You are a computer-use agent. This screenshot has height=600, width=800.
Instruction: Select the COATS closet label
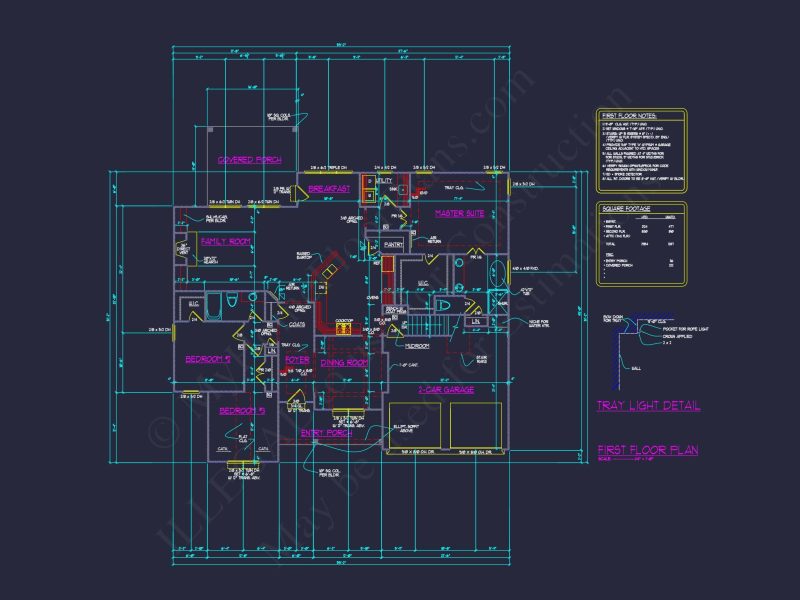[x=297, y=324]
